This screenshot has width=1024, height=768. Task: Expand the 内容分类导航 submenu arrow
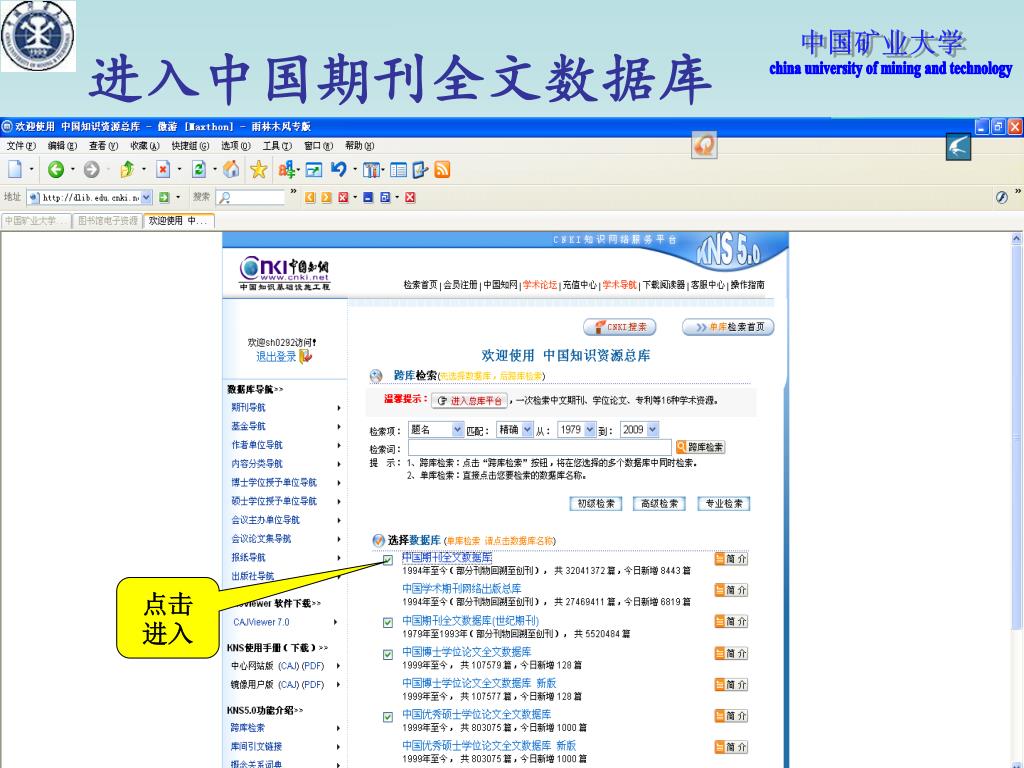339,464
